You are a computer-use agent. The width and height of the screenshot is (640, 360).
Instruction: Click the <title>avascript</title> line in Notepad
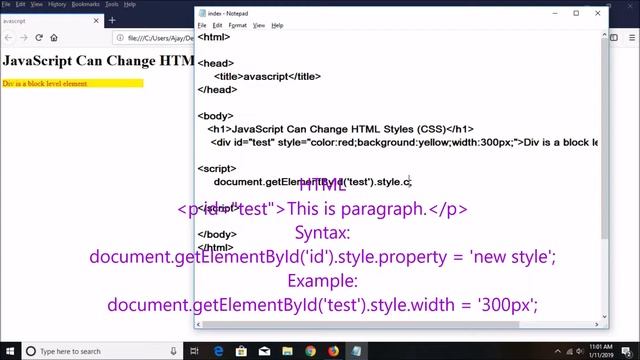(267, 76)
